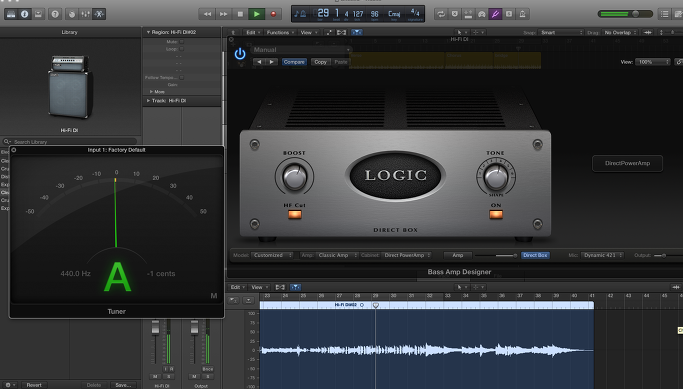This screenshot has height=389, width=683.
Task: Toggle the purple Tuner icon
Action: [495, 14]
